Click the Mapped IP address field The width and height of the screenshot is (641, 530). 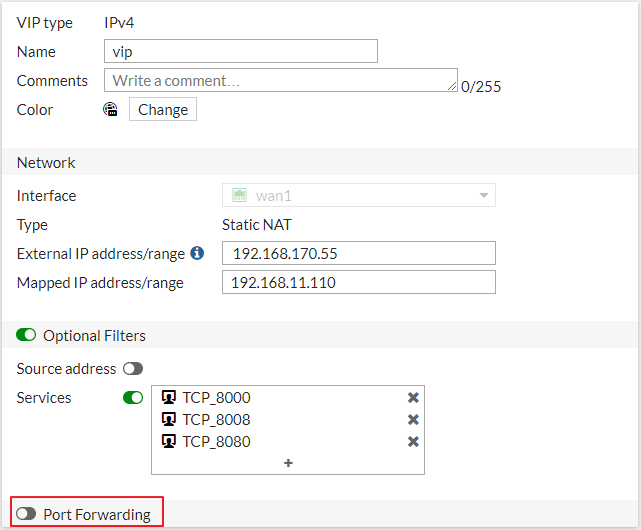click(359, 282)
